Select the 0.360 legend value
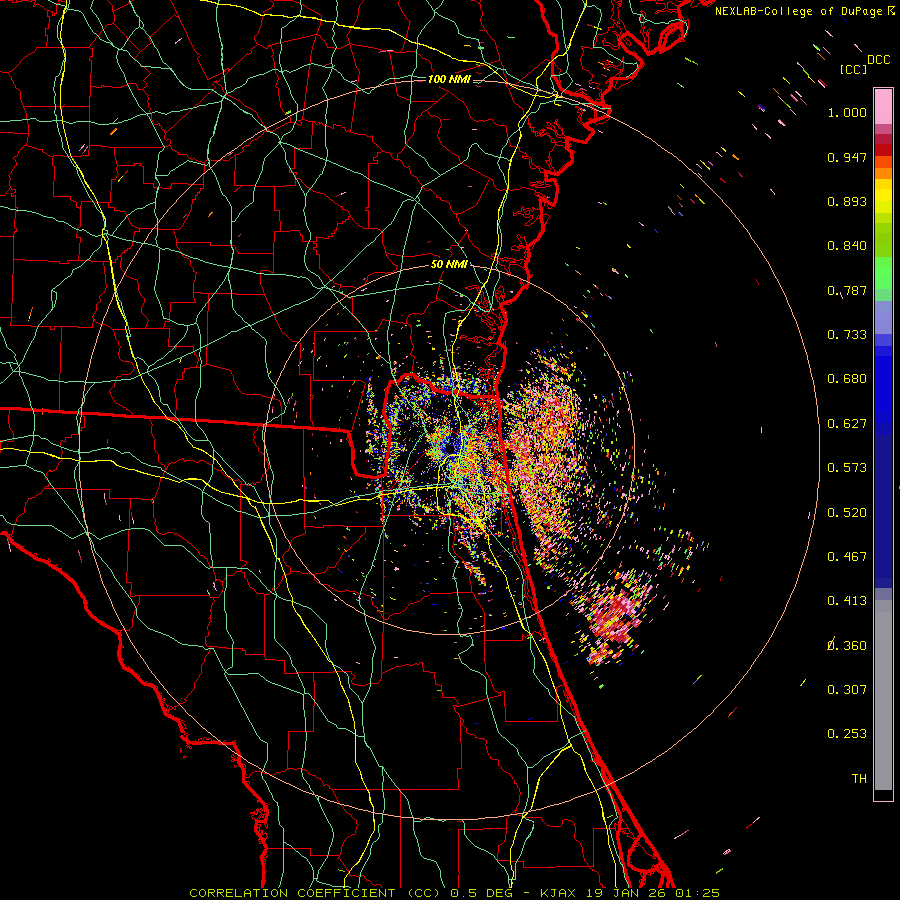 coord(847,646)
